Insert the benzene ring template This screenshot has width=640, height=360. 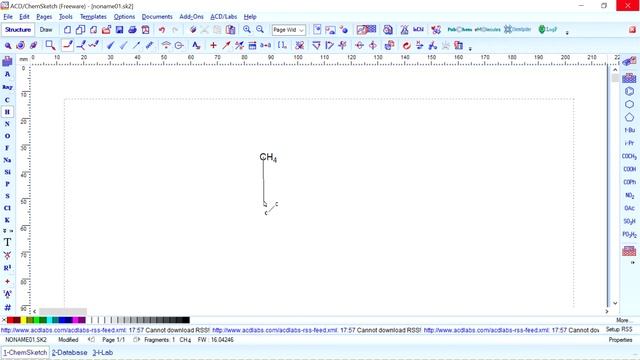pos(629,91)
